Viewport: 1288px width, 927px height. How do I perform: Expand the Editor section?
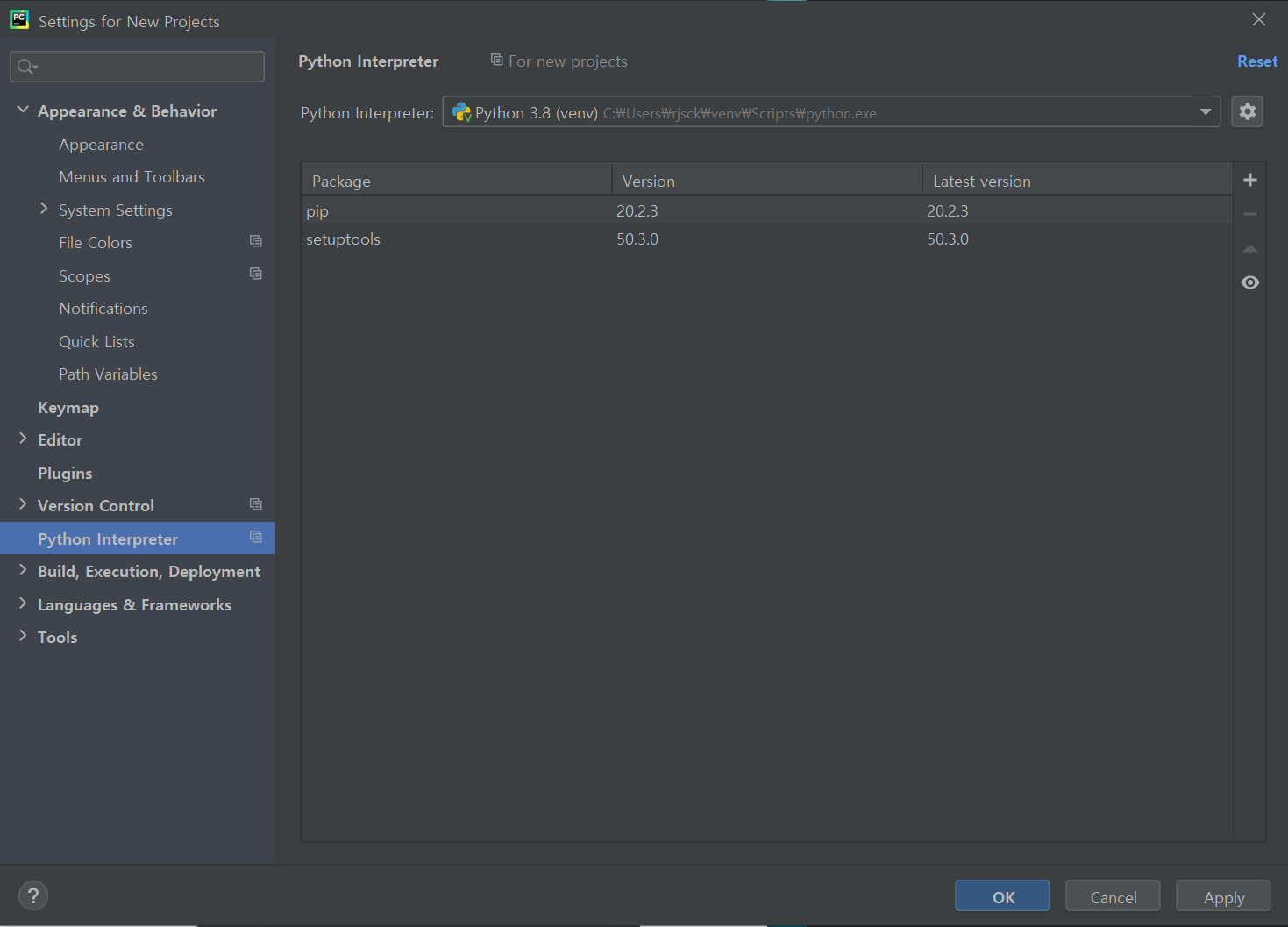pos(23,439)
